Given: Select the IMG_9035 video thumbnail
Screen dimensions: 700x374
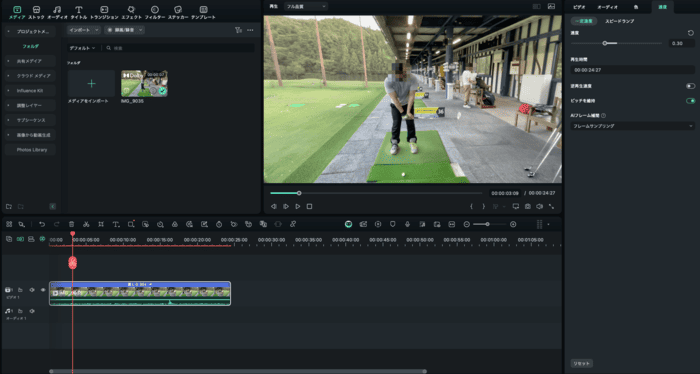Looking at the screenshot, I should (x=144, y=83).
